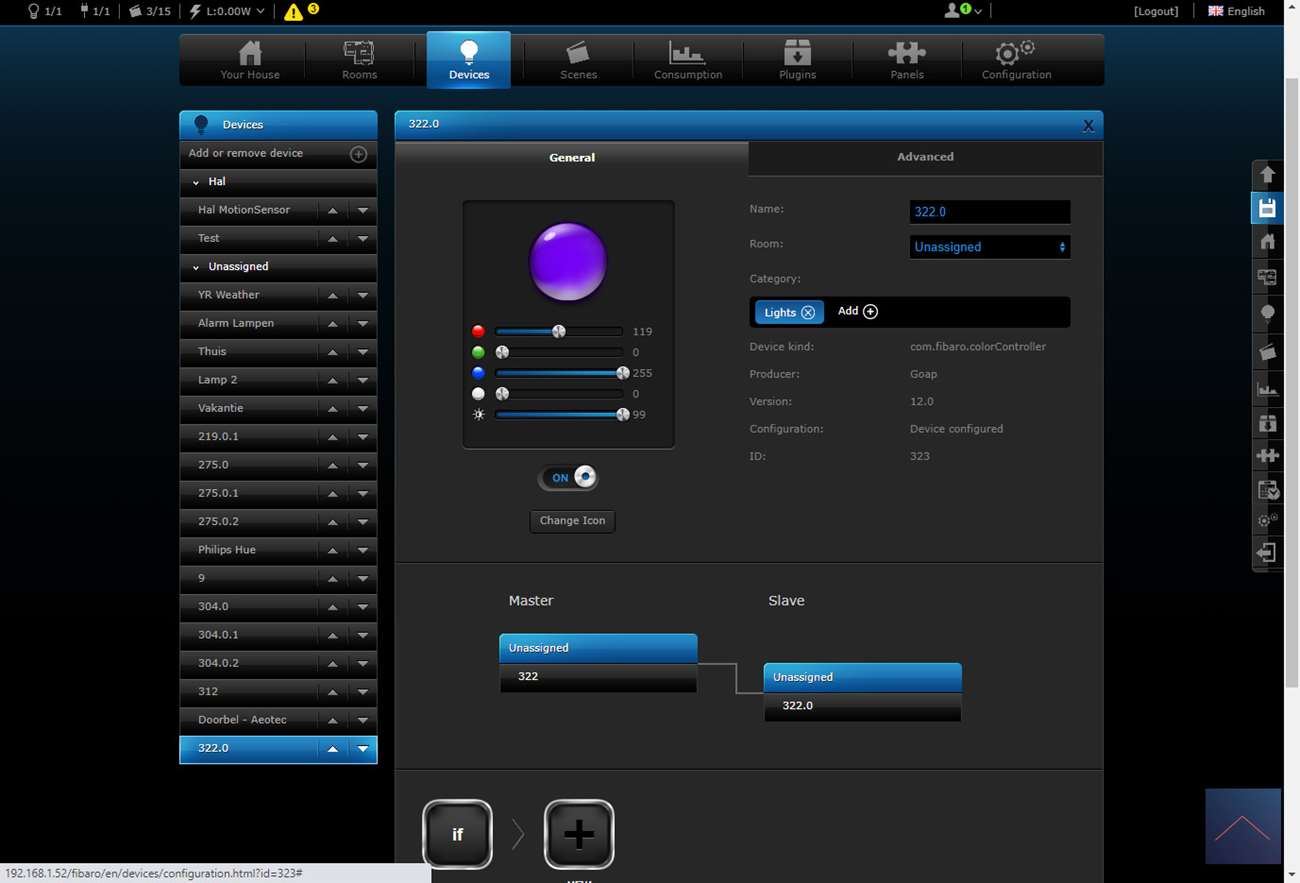Collapse the Unassigned devices group

point(196,267)
